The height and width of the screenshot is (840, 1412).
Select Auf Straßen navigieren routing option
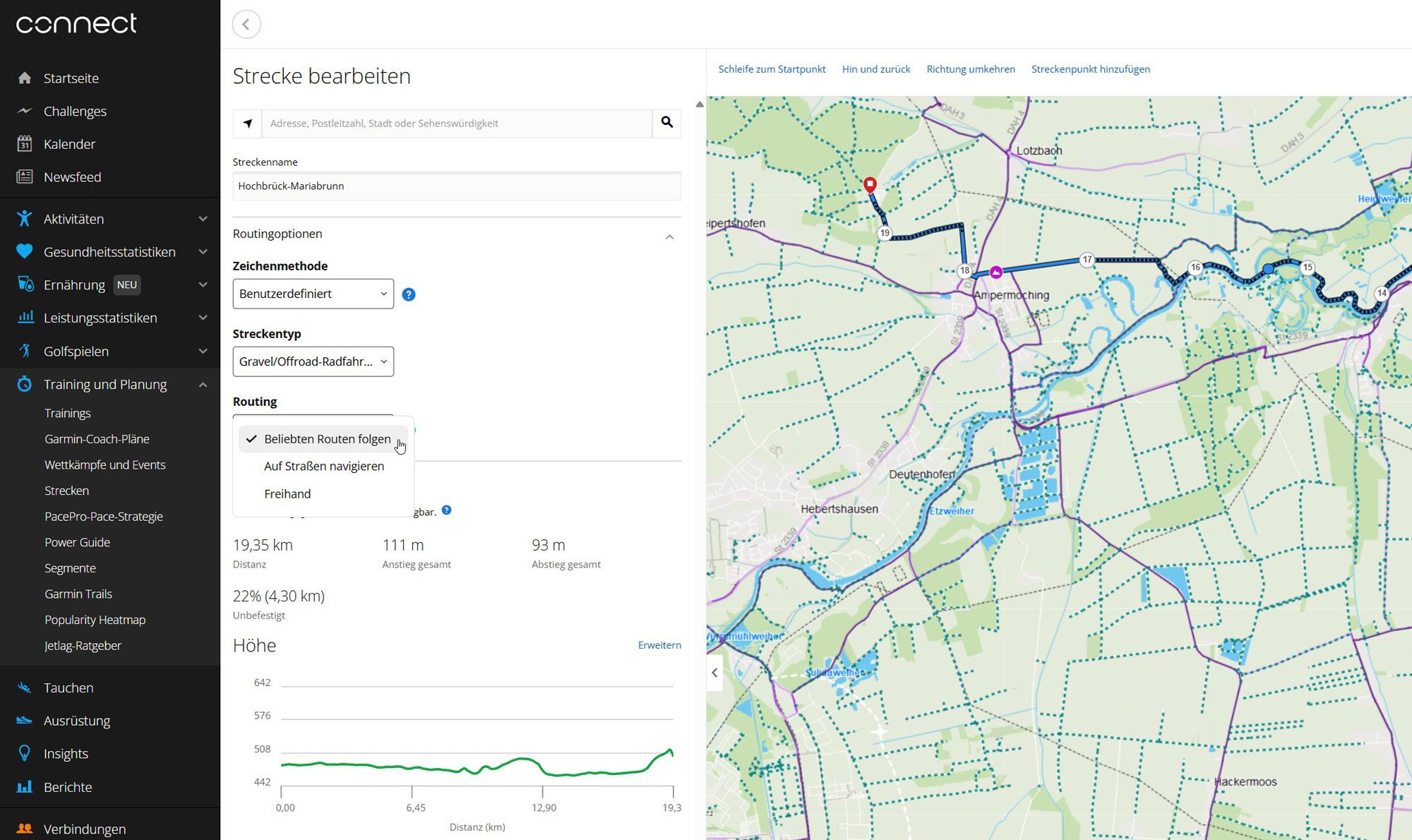(324, 466)
